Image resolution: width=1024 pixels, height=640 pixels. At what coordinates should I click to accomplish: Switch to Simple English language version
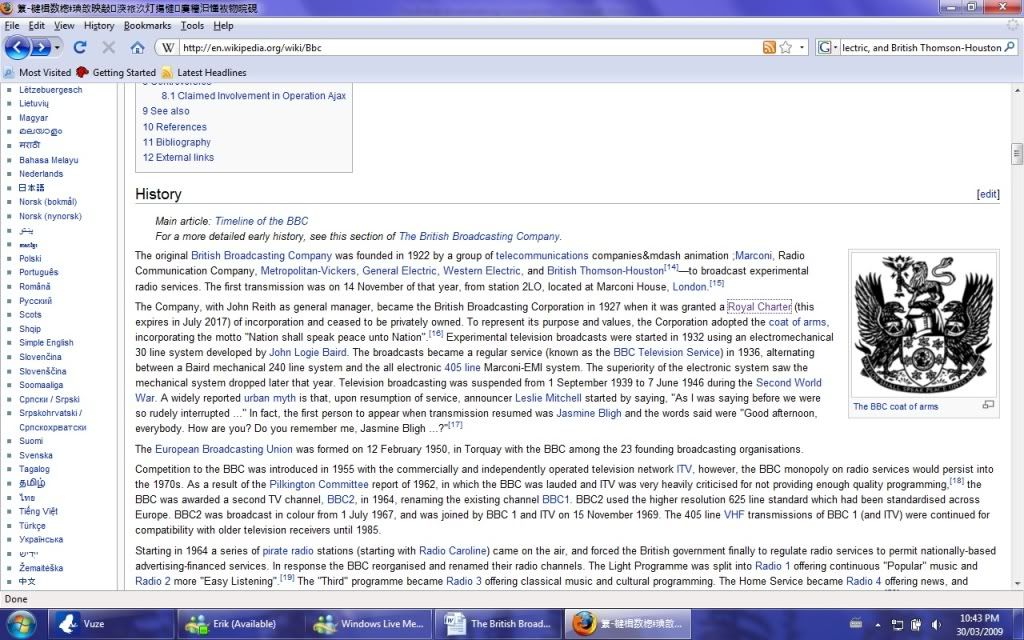click(46, 342)
